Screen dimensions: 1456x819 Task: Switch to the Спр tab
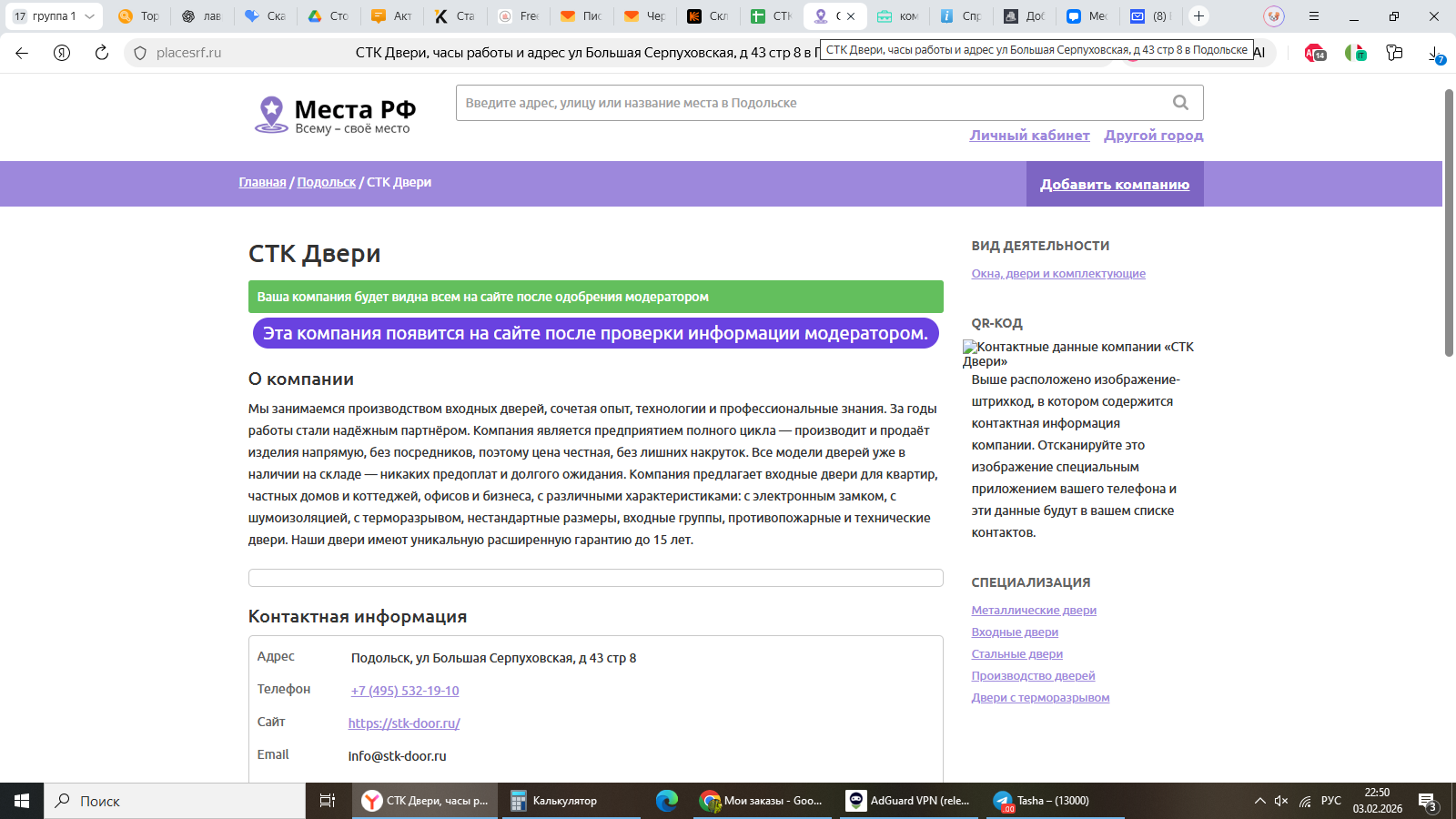tap(960, 15)
